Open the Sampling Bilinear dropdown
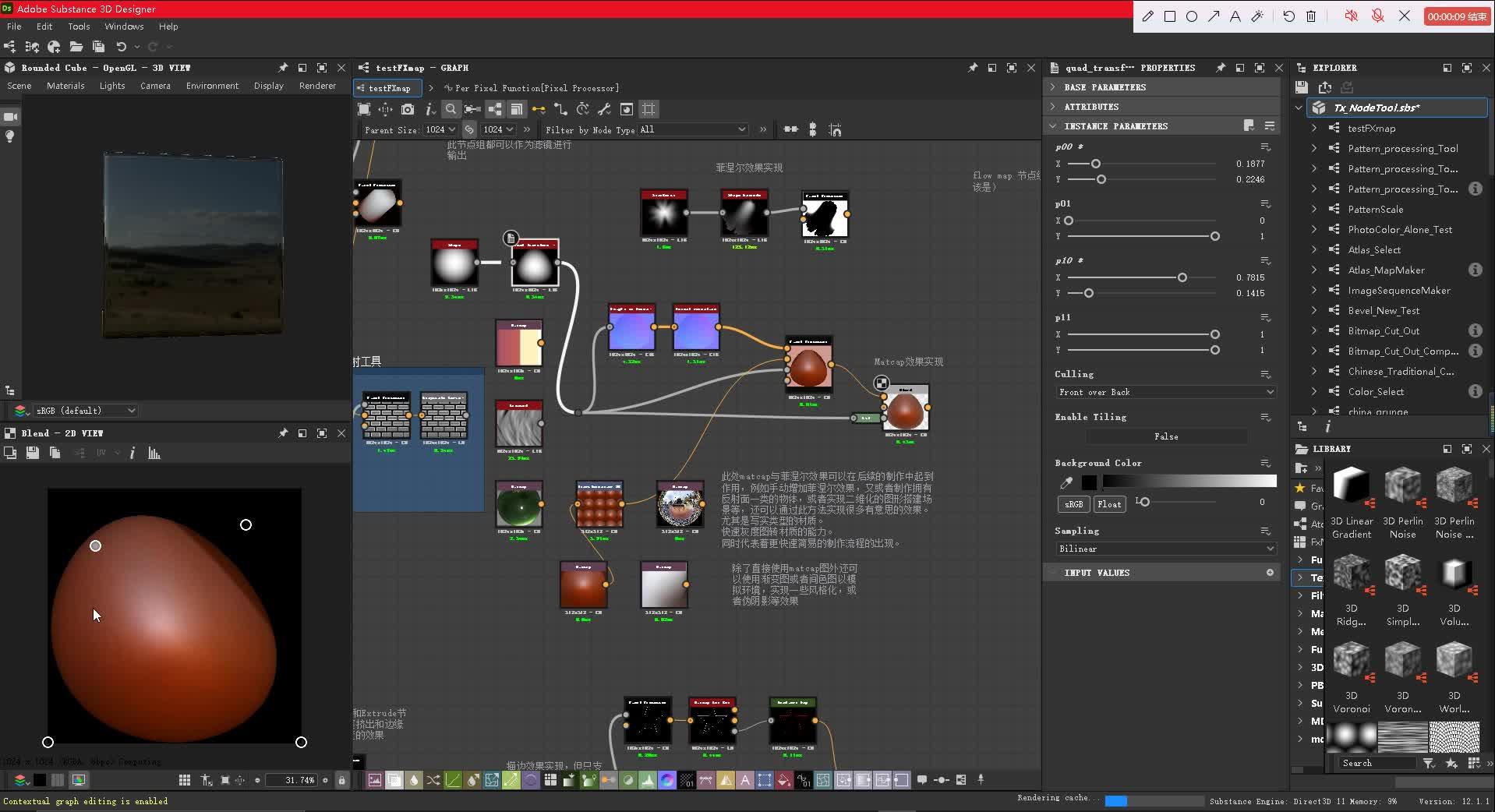 point(1165,549)
